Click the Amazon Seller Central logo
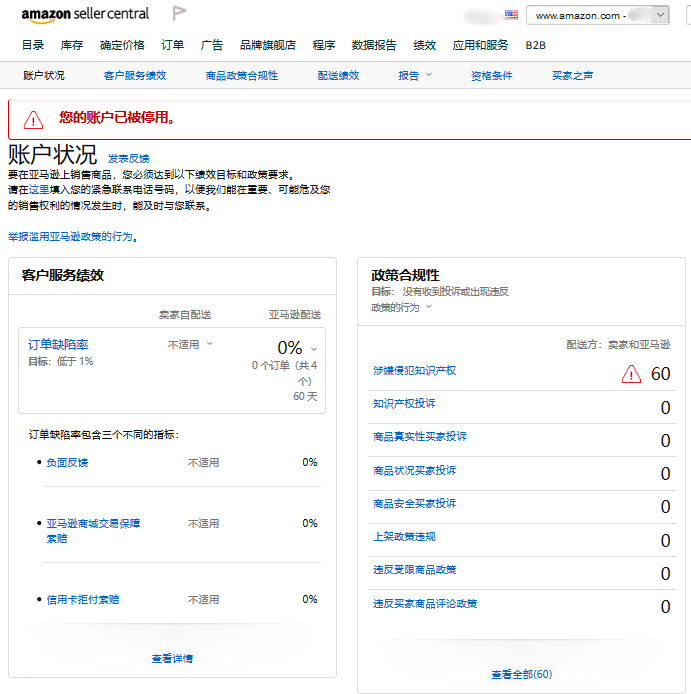Viewport: 691px width, 694px height. tap(85, 14)
